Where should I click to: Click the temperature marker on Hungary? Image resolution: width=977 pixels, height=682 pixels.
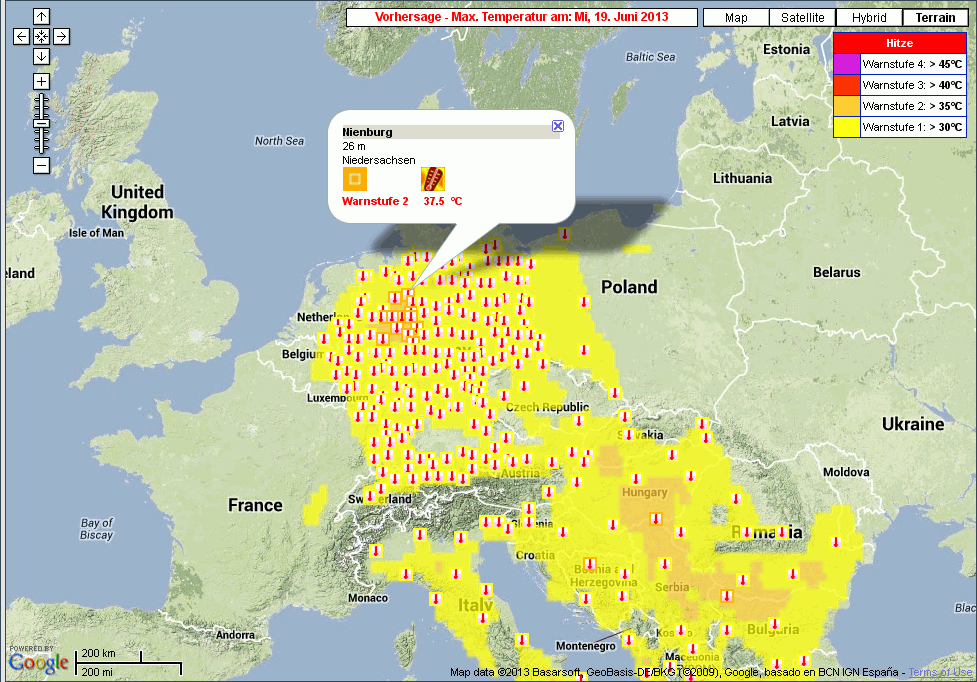point(656,518)
